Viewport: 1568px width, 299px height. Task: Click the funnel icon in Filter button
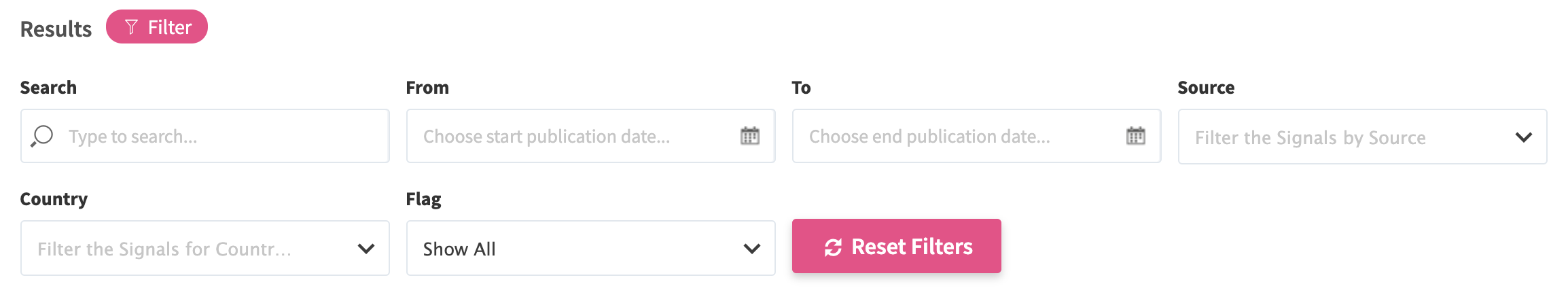tap(132, 27)
